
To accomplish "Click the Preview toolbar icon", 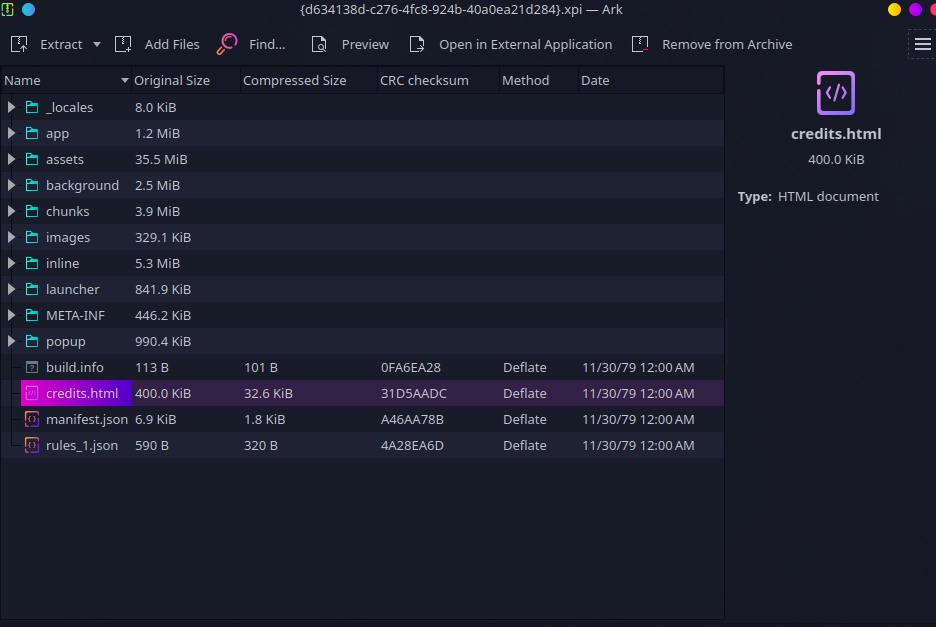I will click(x=319, y=44).
